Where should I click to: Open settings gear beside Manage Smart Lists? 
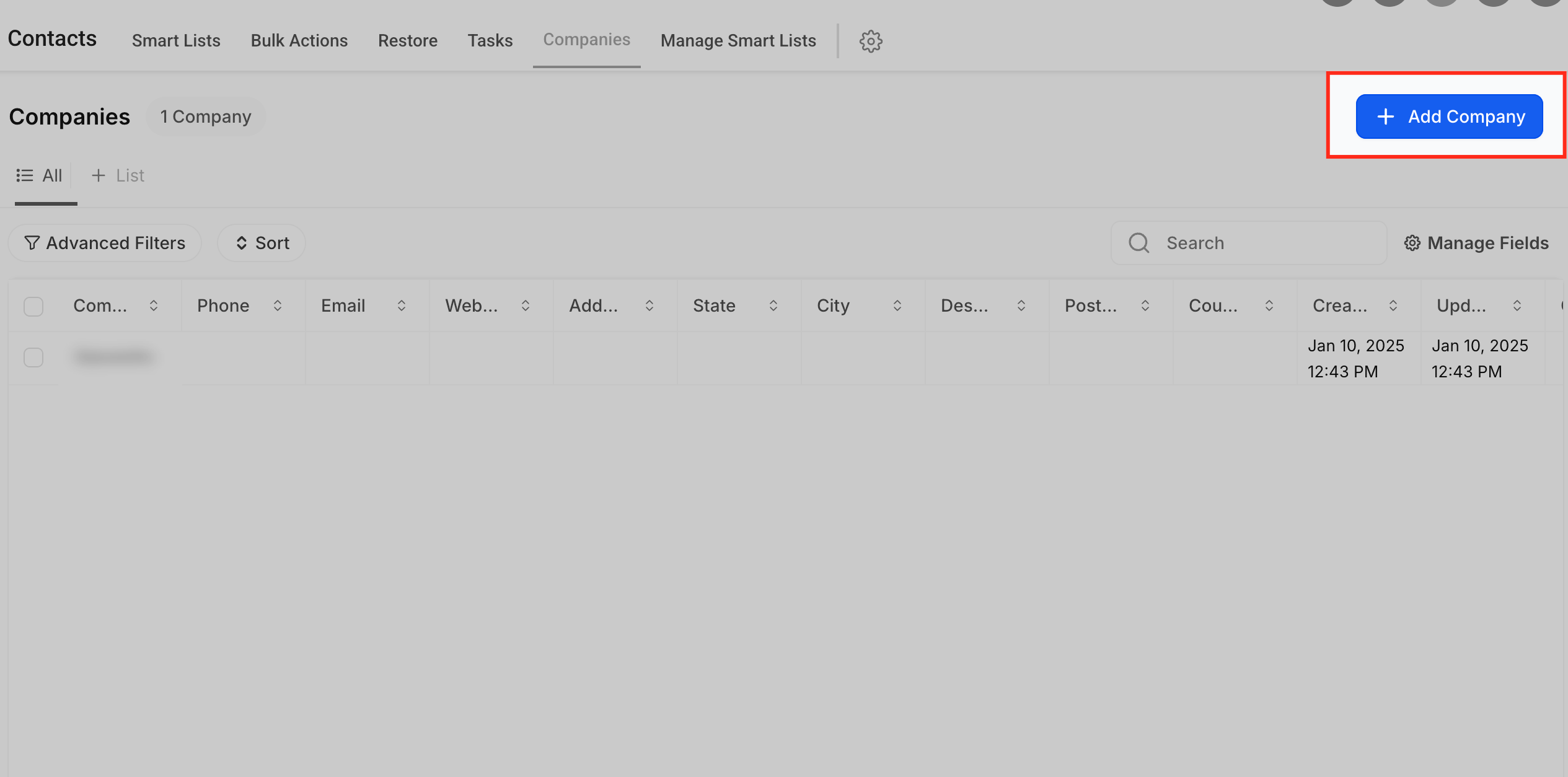870,42
